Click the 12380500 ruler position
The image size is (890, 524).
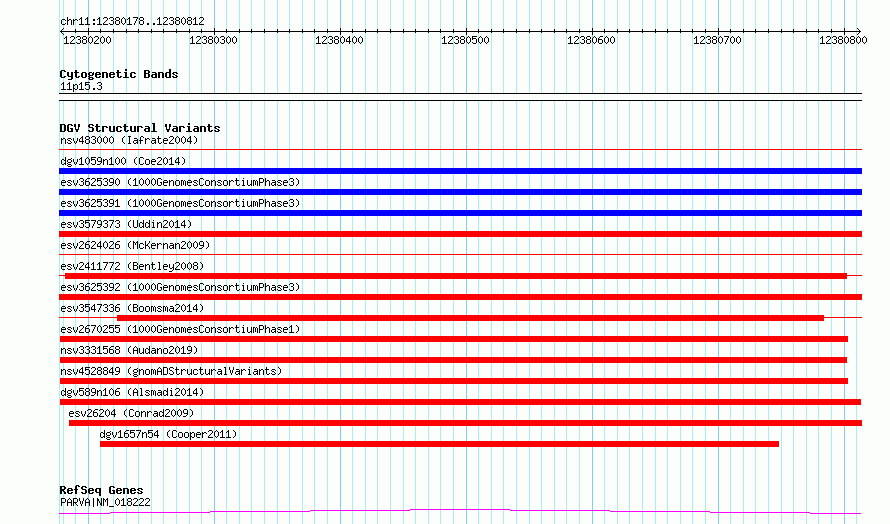(x=465, y=40)
